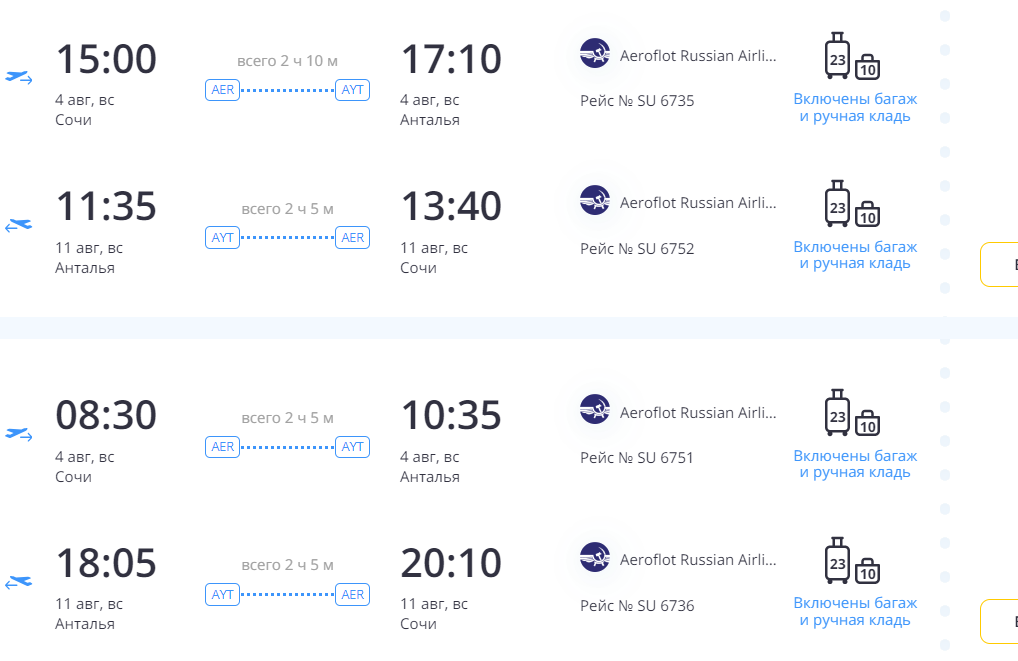Click Aeroflot logo next to flight SU 6752
This screenshot has width=1018, height=661.
click(x=595, y=201)
